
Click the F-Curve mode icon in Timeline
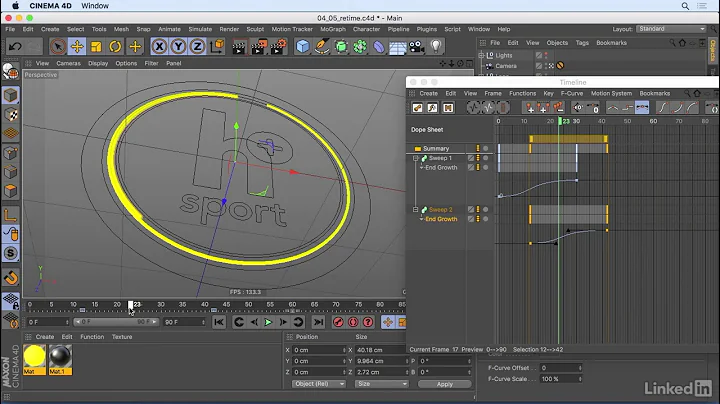pos(433,108)
